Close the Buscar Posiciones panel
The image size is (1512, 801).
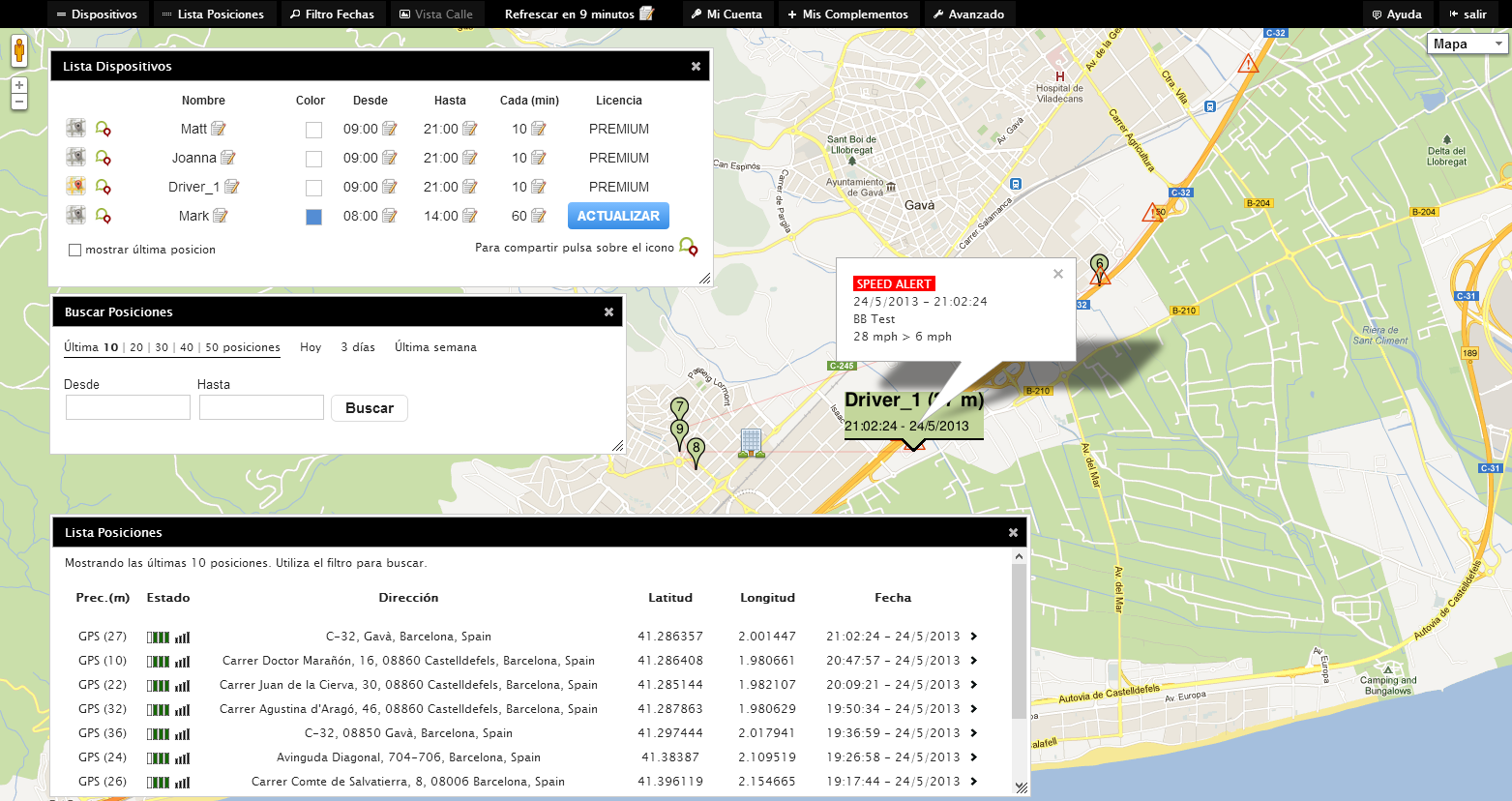pos(608,311)
